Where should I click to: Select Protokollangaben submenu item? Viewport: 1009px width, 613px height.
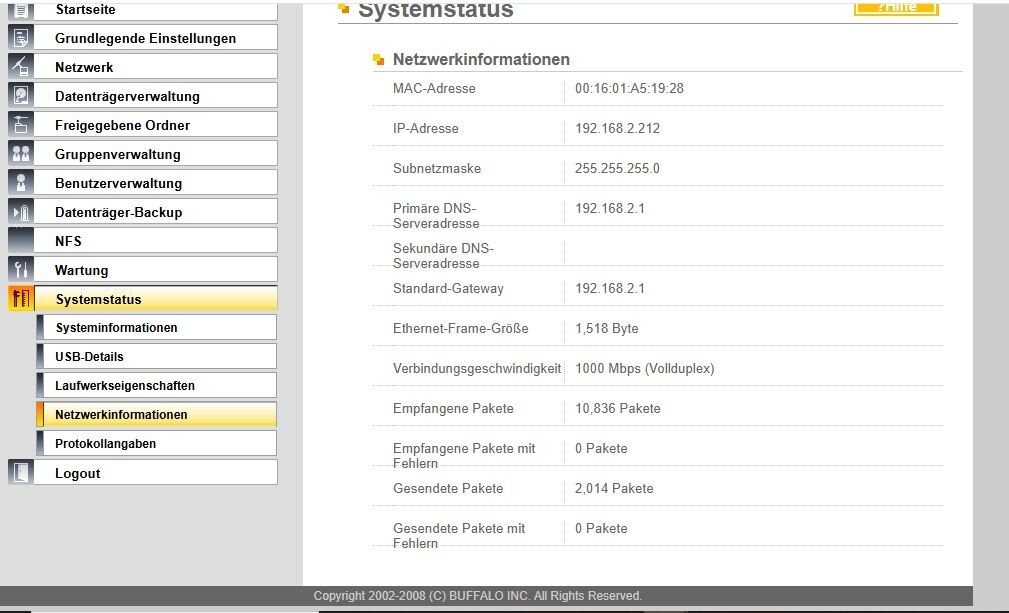tap(157, 443)
